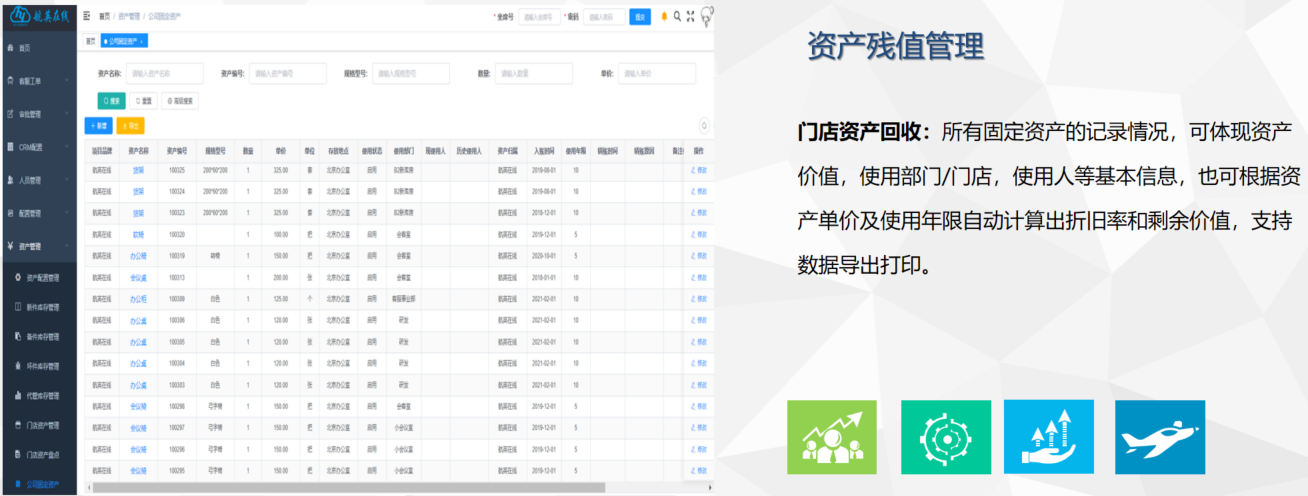Click the user avatar in top-right

pyautogui.click(x=706, y=15)
